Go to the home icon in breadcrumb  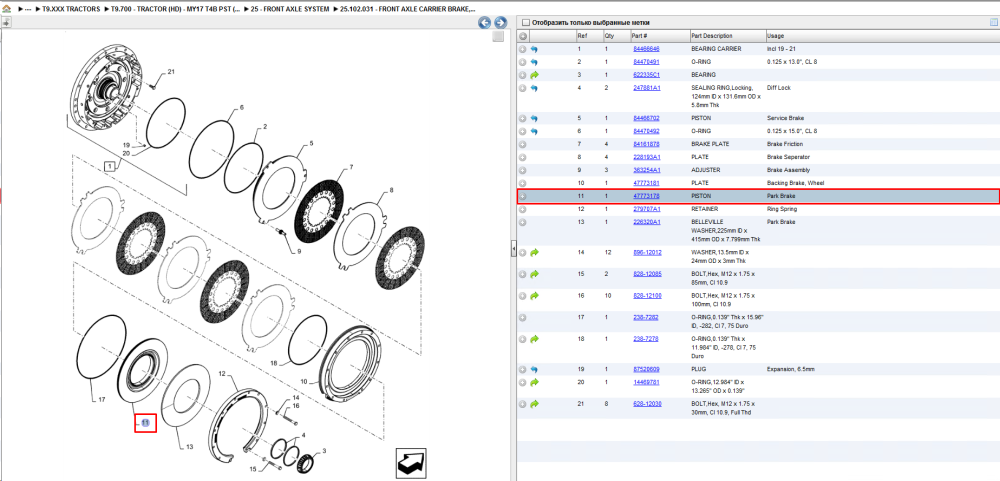(x=6, y=10)
